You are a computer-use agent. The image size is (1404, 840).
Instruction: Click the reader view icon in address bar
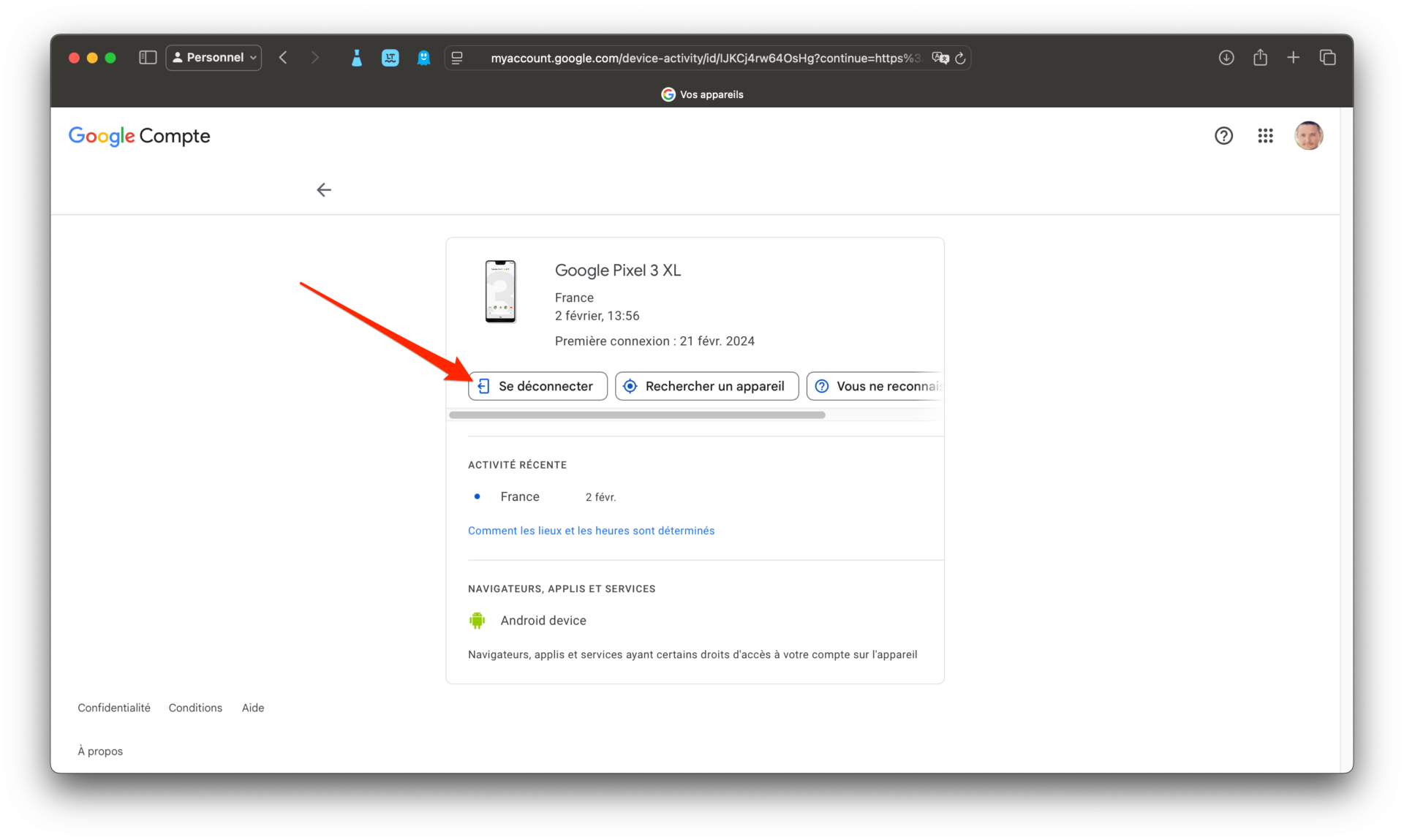point(458,58)
